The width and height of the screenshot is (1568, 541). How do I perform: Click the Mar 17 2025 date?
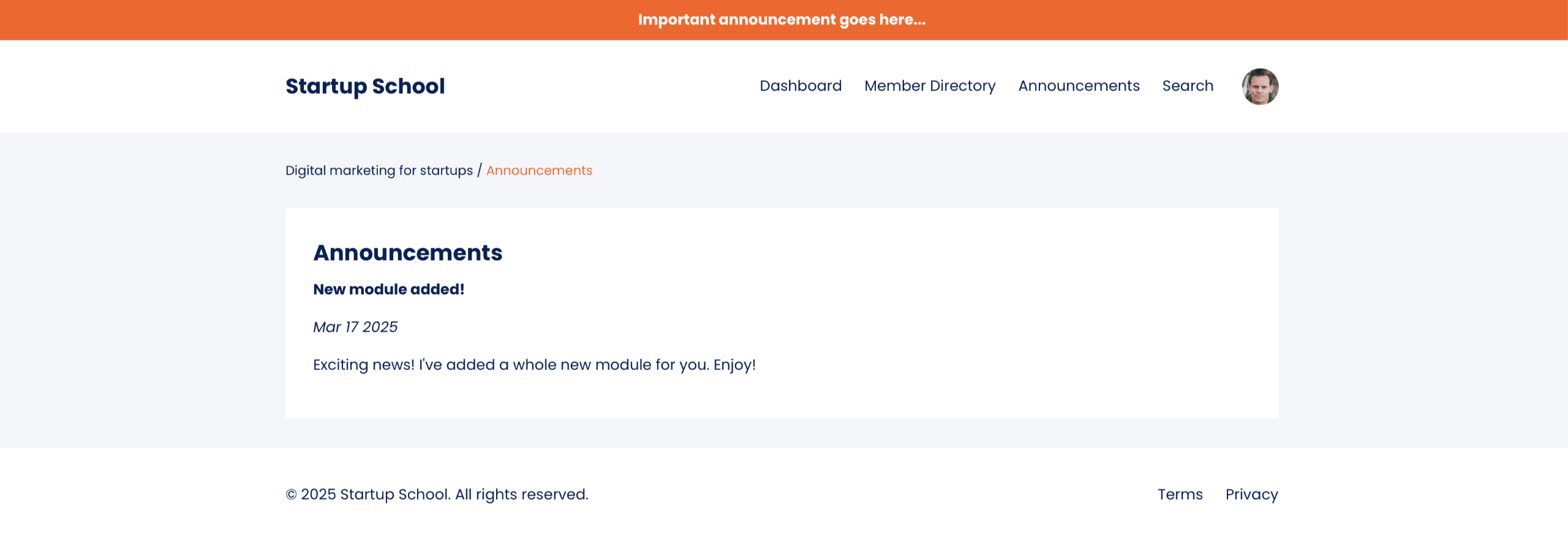(355, 327)
